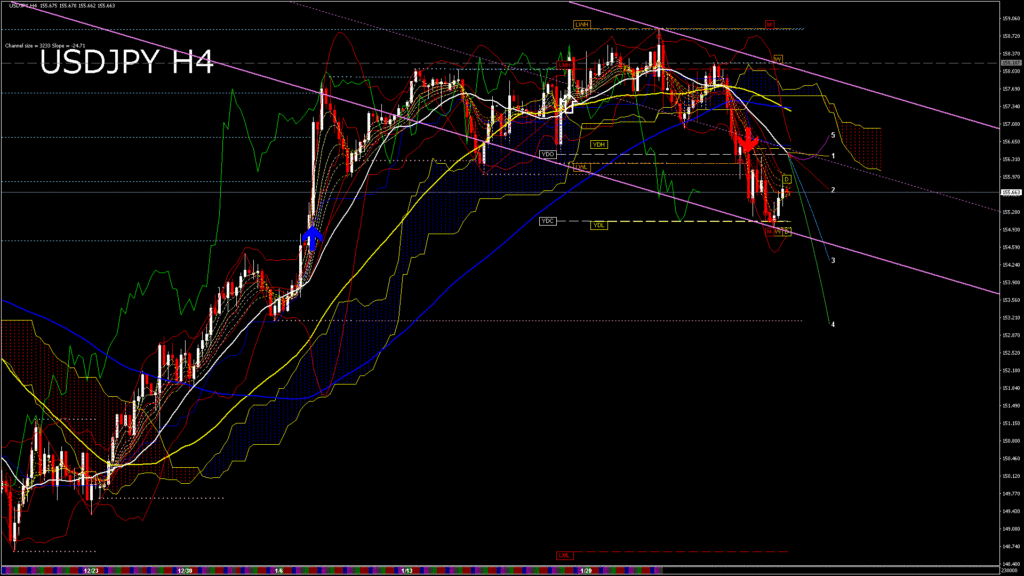Screen dimensions: 1024x576
Task: Click the 1/13 date on time axis
Action: click(407, 570)
